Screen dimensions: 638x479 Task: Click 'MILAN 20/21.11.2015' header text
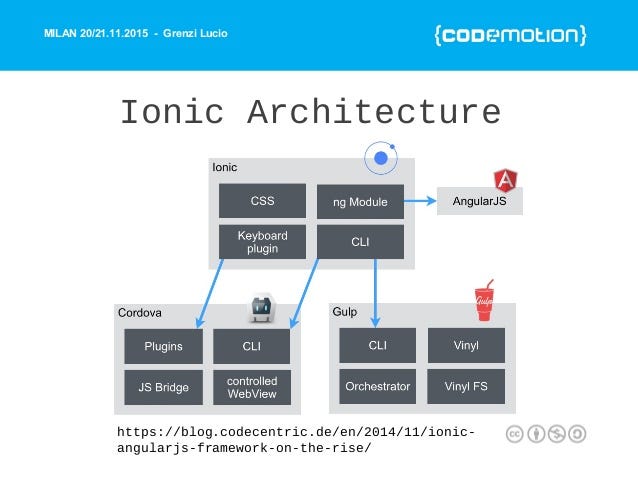[x=96, y=33]
